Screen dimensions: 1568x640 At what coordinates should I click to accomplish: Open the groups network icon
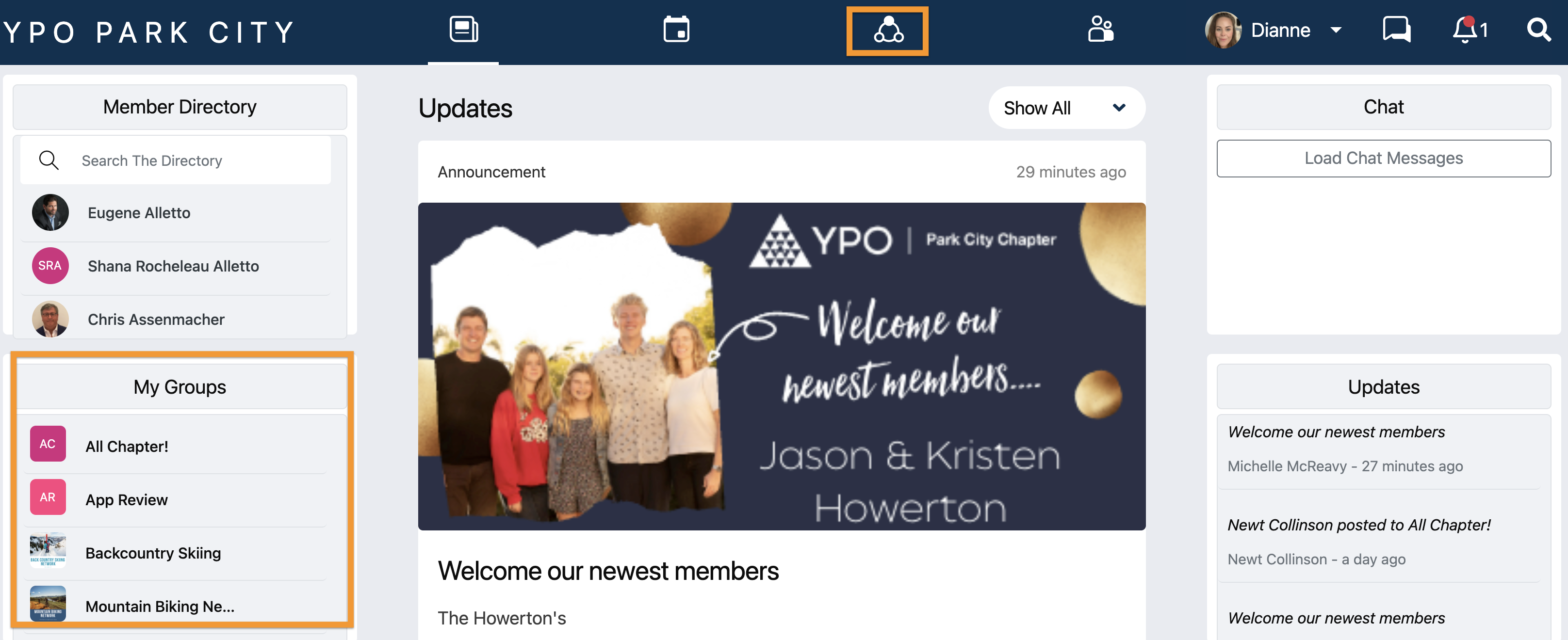[887, 30]
